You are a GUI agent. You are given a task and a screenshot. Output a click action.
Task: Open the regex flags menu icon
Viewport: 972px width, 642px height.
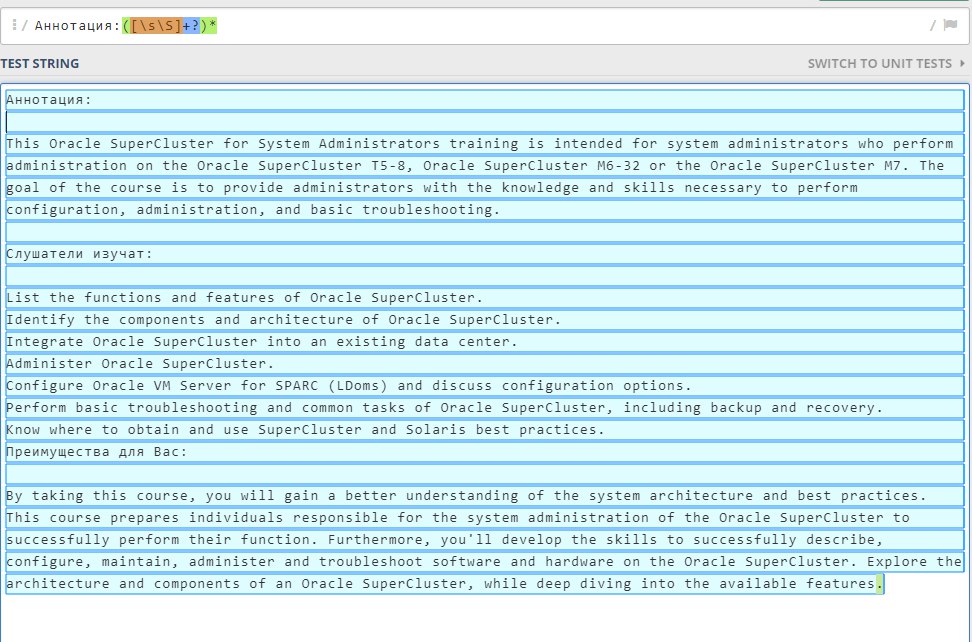(950, 25)
